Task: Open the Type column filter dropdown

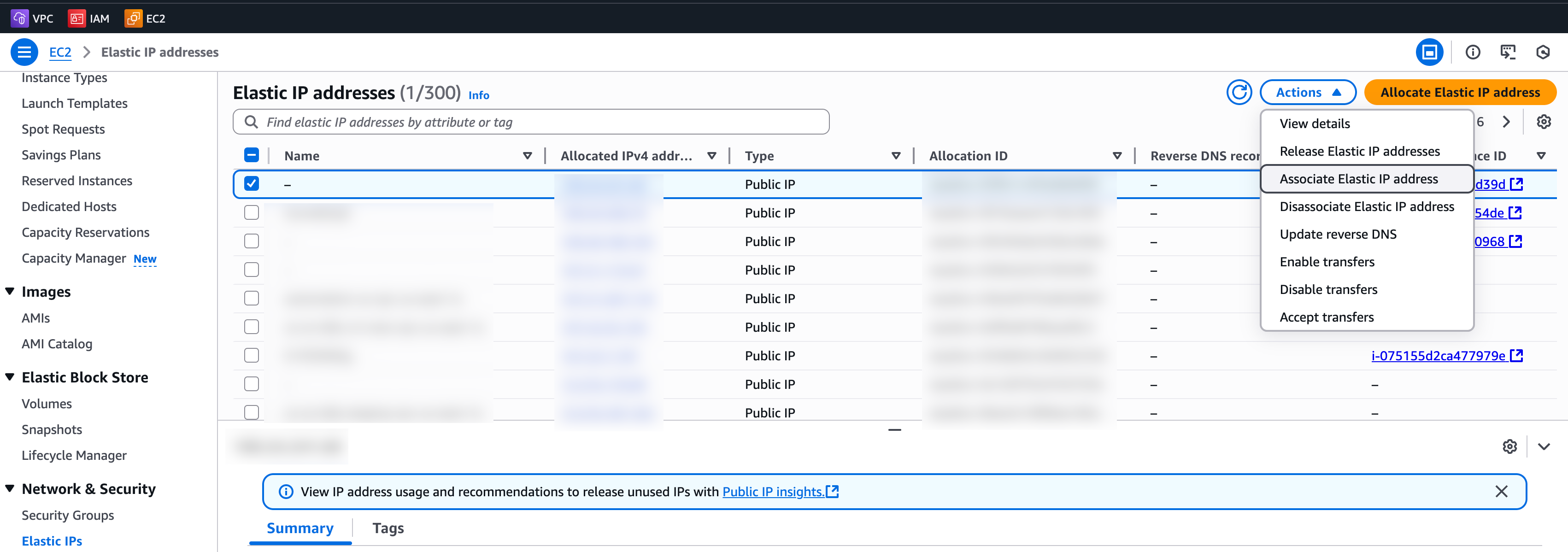Action: coord(895,155)
